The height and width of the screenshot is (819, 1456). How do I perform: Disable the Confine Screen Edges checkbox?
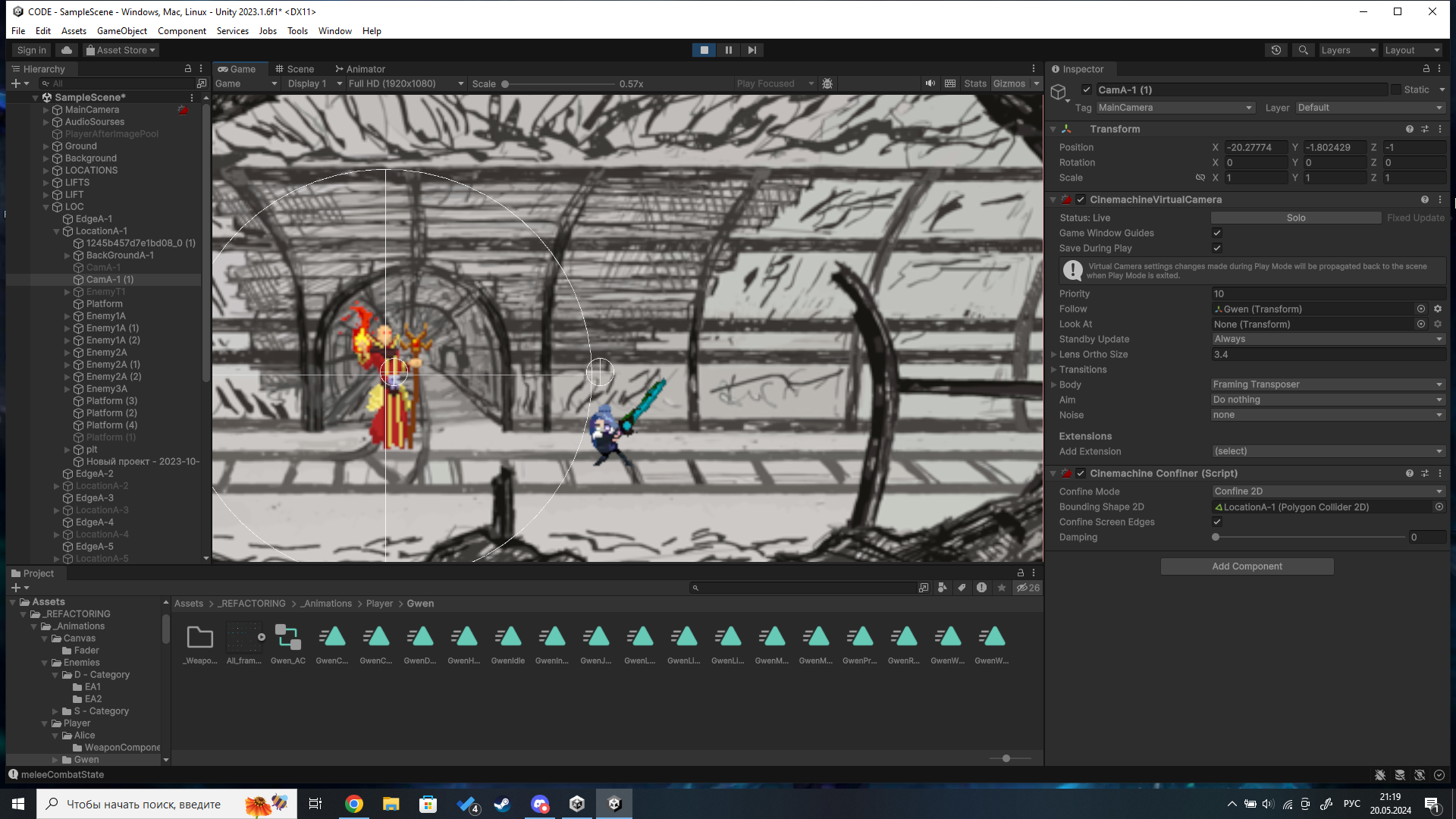pyautogui.click(x=1217, y=522)
